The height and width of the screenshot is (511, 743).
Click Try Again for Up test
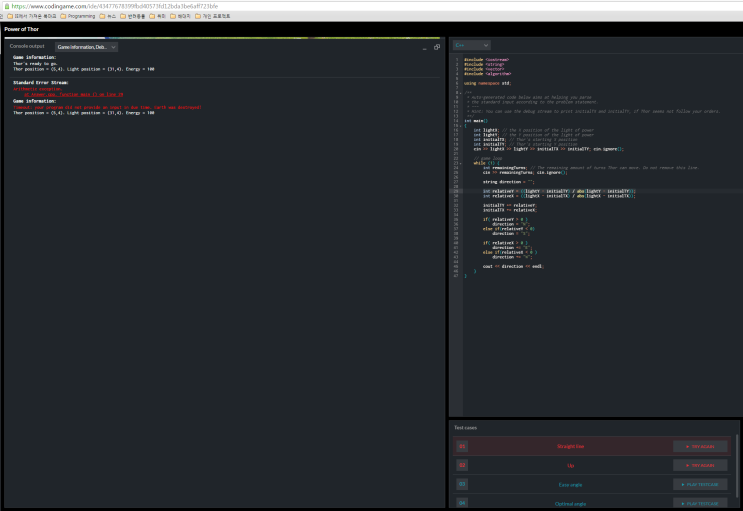click(x=700, y=465)
